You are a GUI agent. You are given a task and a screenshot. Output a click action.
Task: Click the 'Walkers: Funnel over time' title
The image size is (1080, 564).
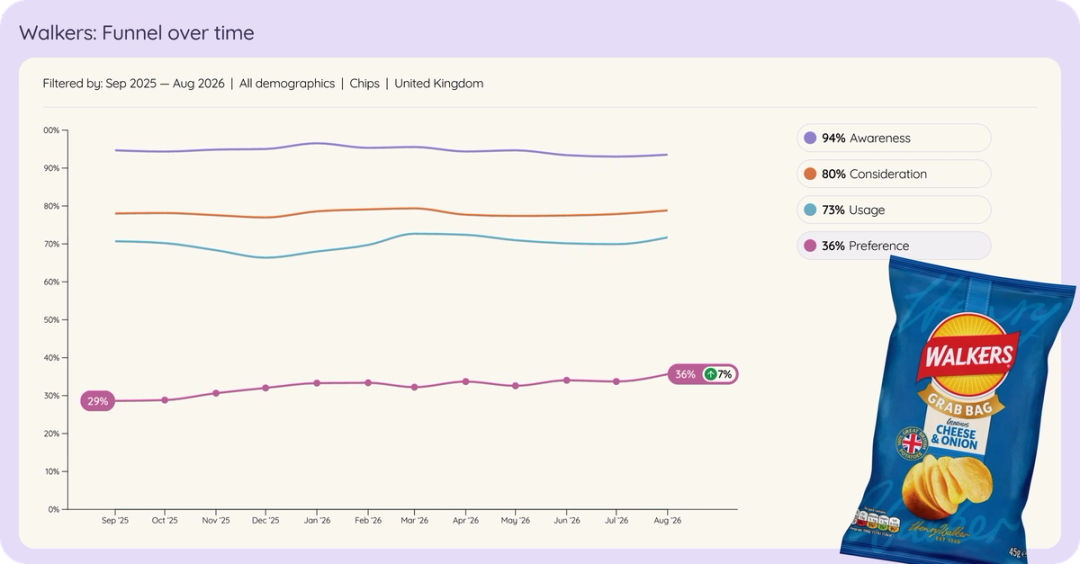136,32
